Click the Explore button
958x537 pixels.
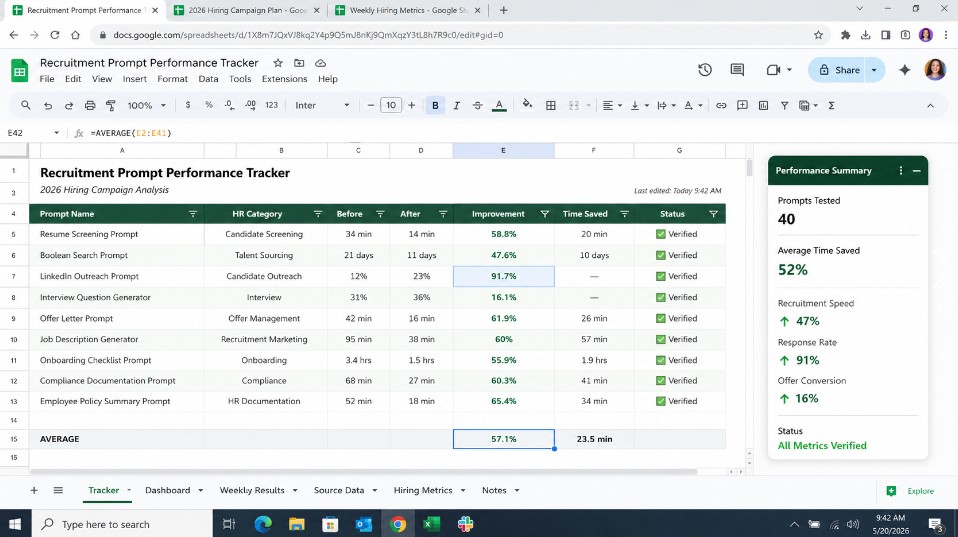(x=910, y=491)
